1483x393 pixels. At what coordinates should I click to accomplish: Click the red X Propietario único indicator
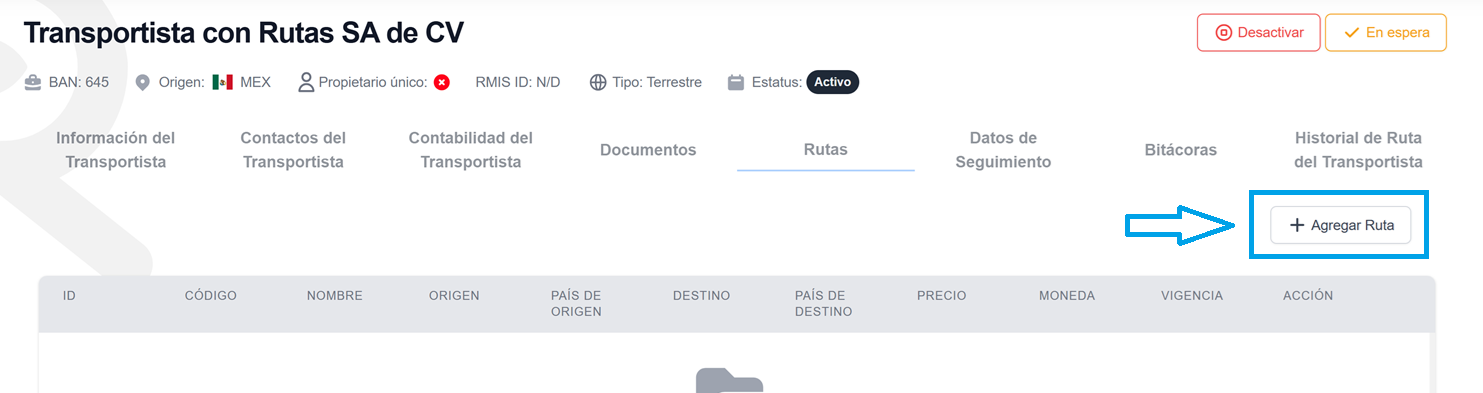click(441, 82)
